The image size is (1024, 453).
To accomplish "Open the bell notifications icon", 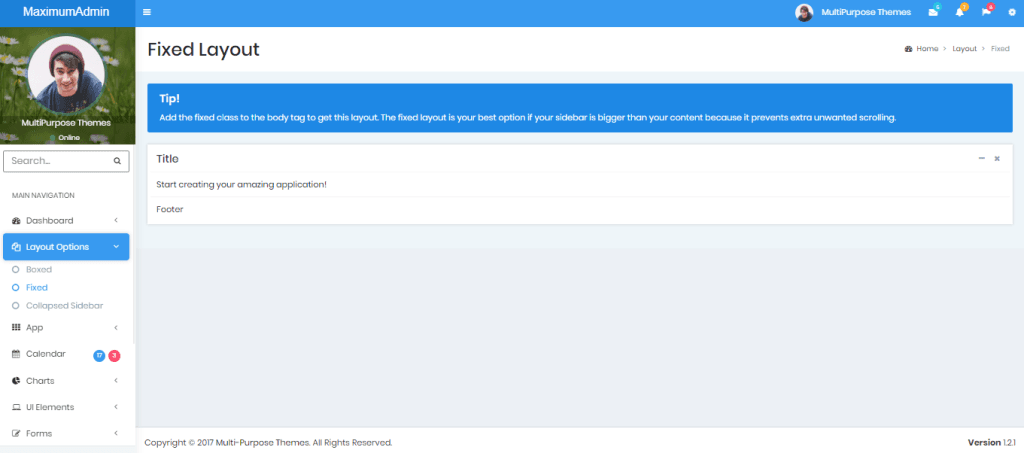I will pyautogui.click(x=959, y=12).
